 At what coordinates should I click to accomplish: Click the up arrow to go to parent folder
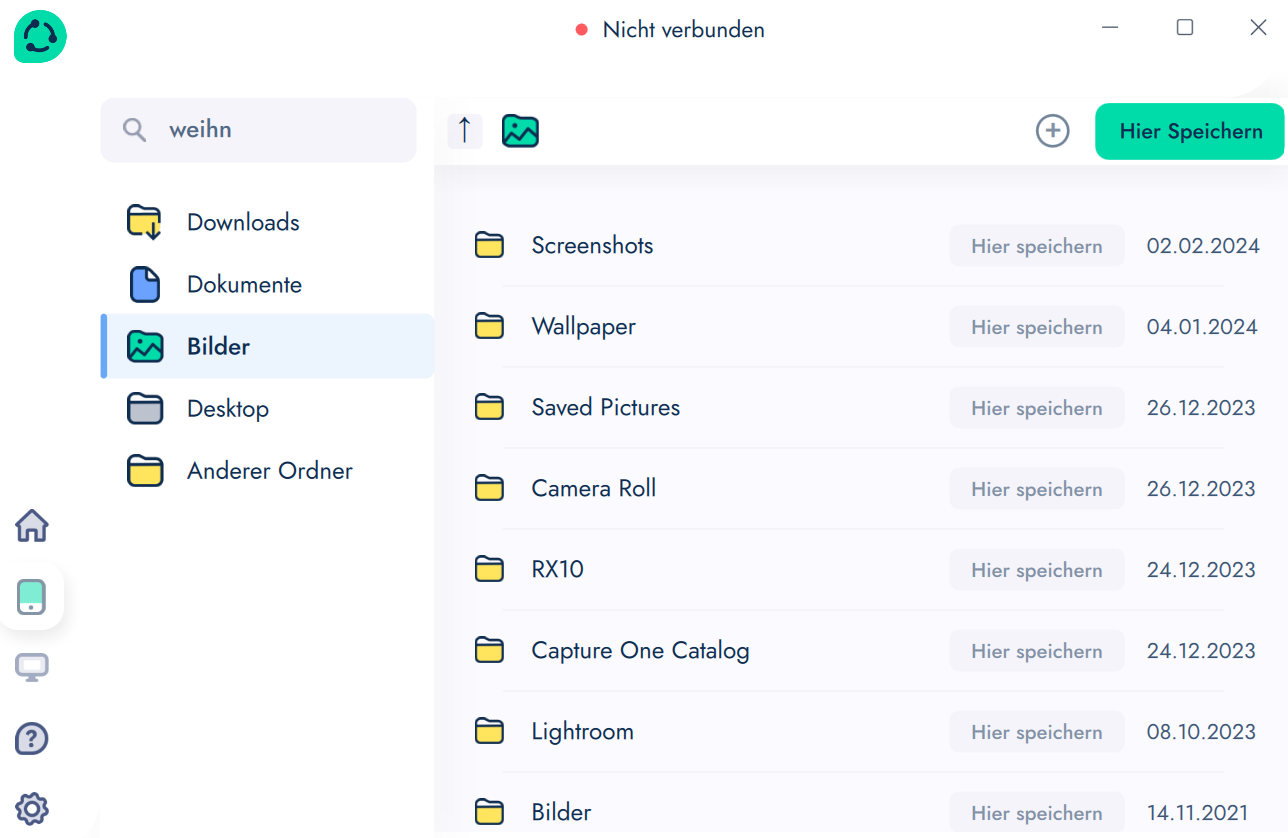(464, 131)
